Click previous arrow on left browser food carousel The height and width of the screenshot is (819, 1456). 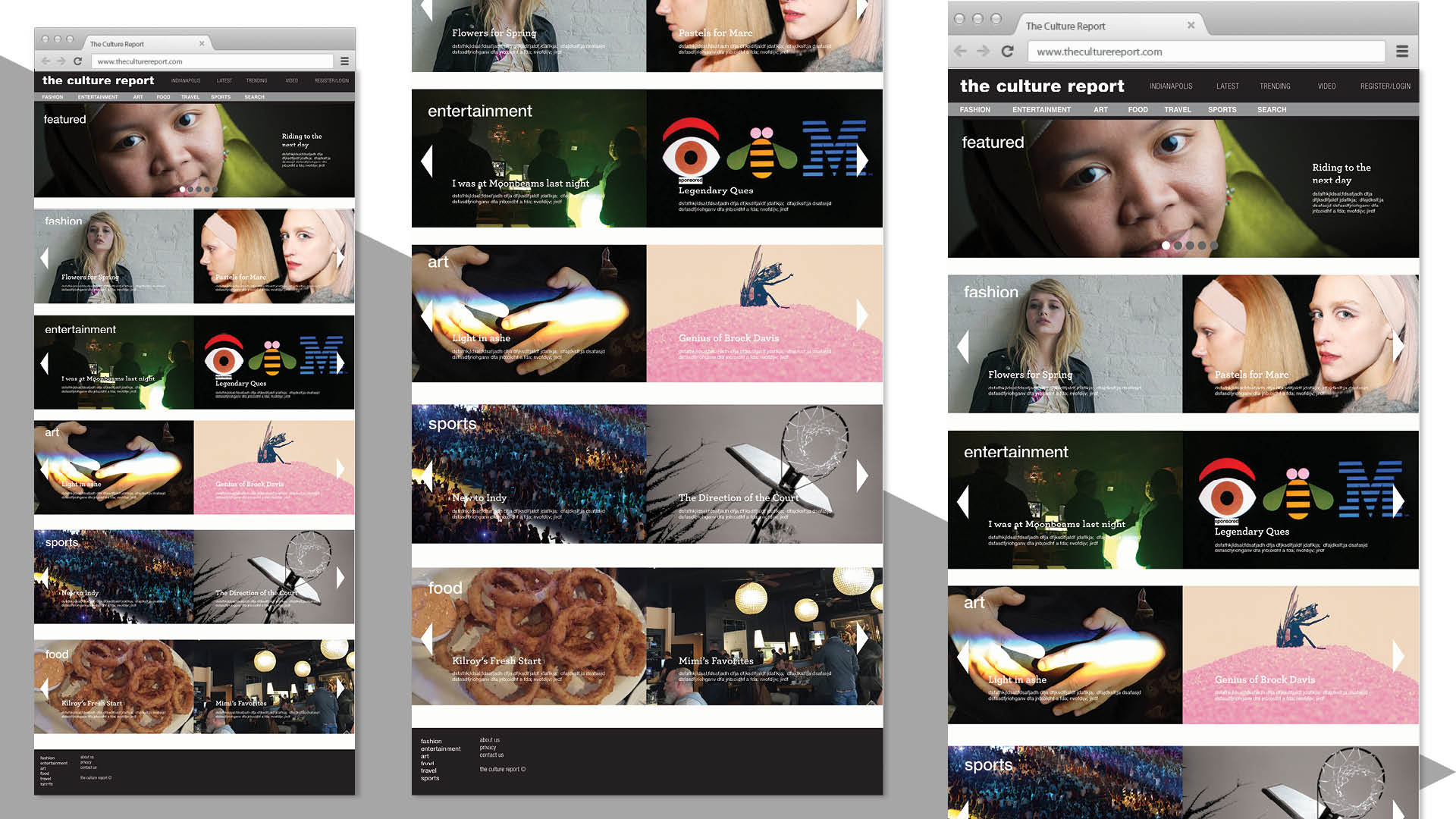click(x=44, y=688)
